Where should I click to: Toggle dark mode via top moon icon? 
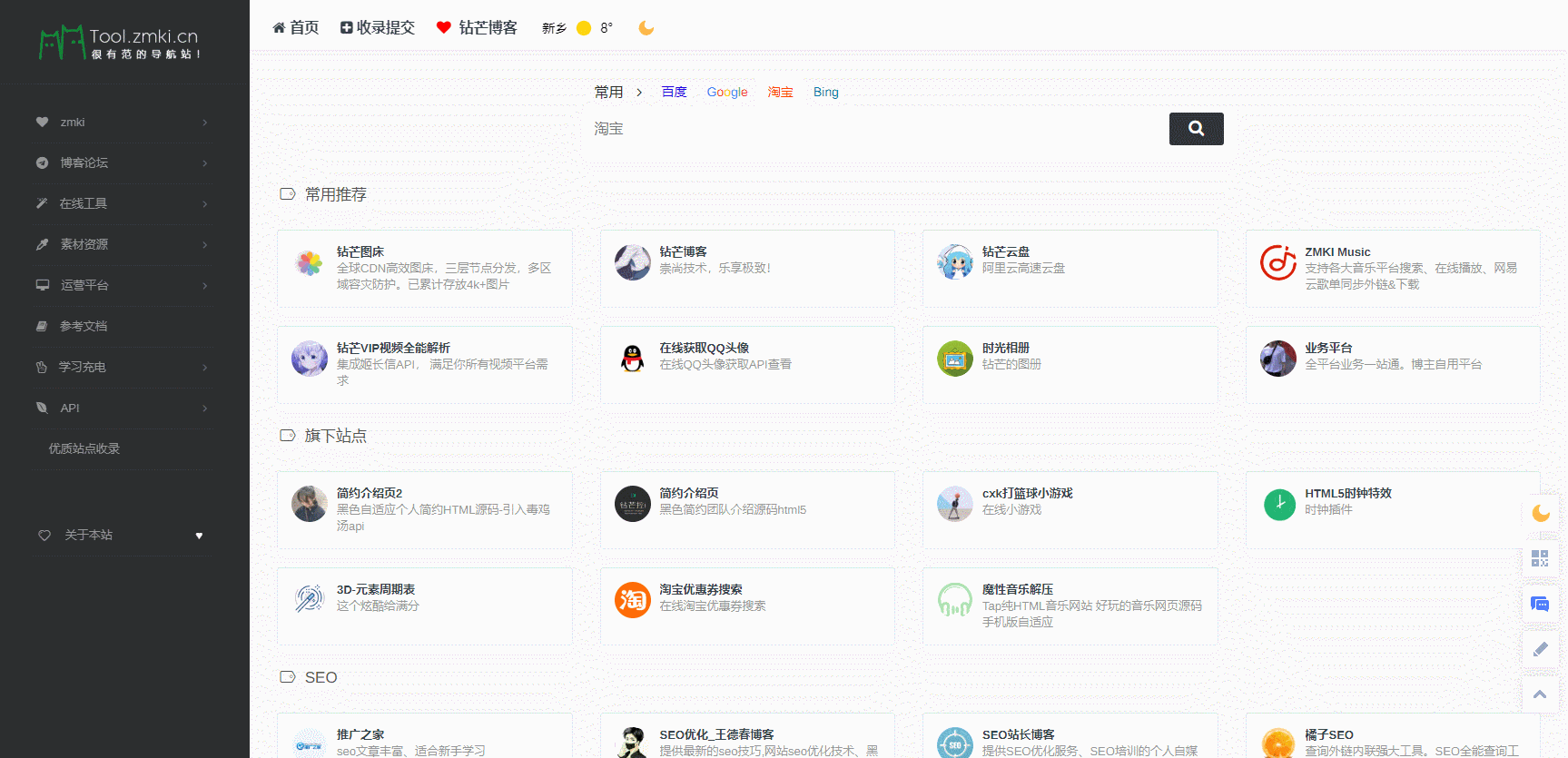coord(646,28)
